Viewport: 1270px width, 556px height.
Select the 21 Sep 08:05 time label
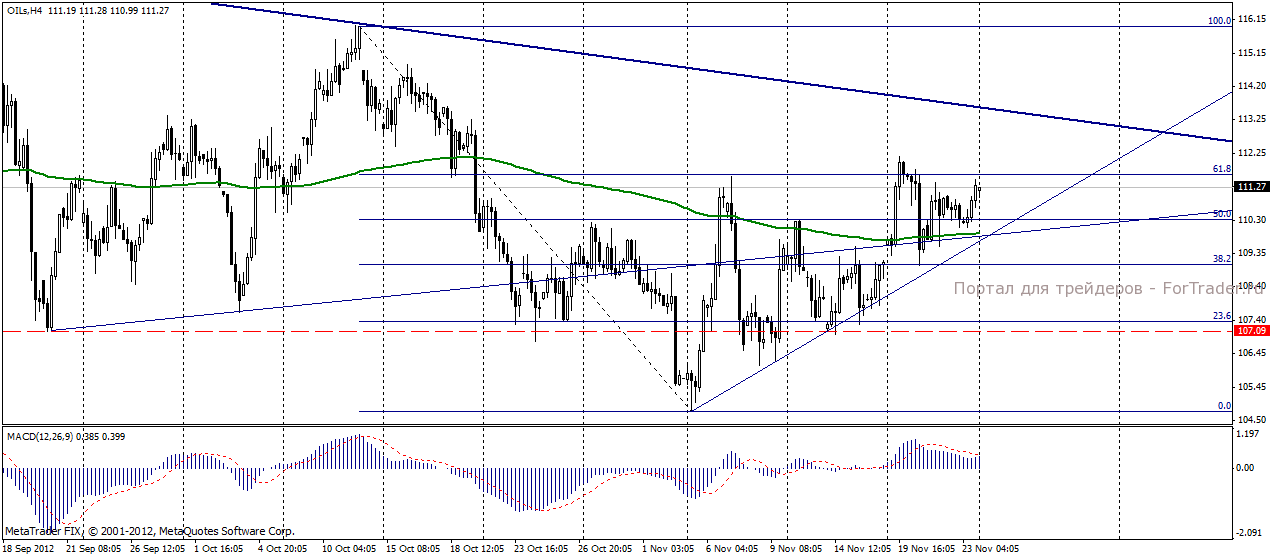93,549
